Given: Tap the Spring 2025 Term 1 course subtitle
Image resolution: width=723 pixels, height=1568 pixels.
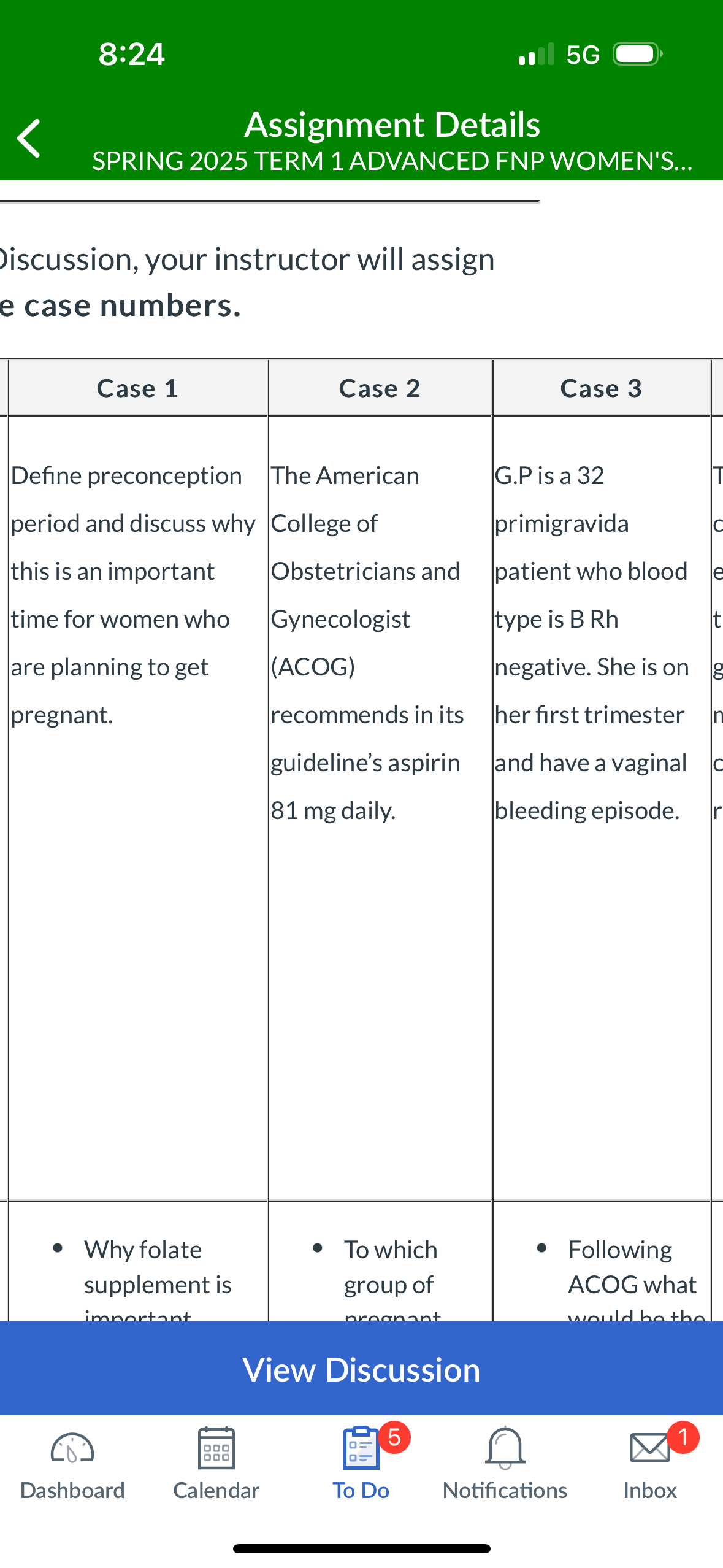Looking at the screenshot, I should point(392,161).
